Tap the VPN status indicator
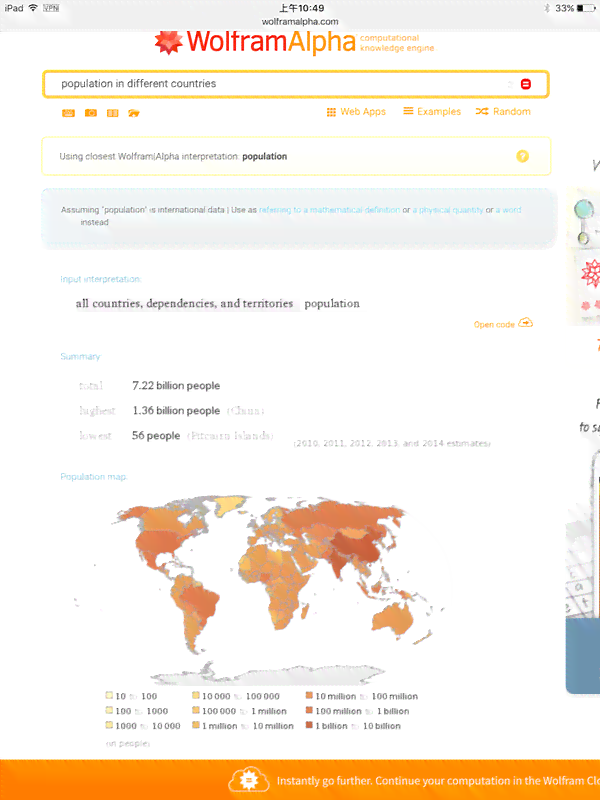The image size is (600, 800). pos(51,8)
